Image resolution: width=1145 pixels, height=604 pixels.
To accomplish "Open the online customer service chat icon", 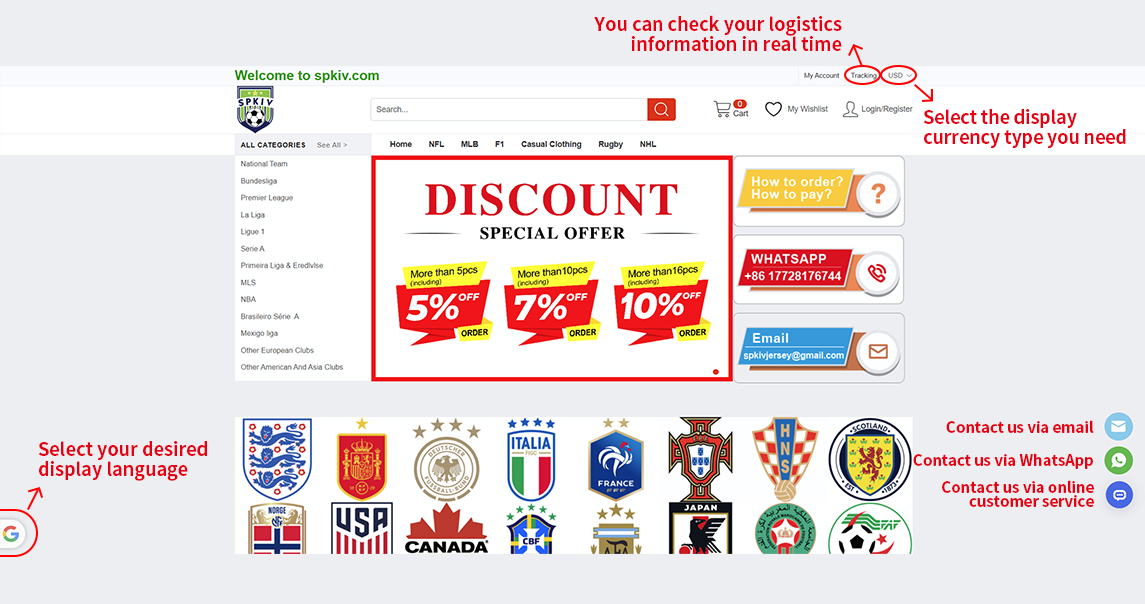I will coord(1118,494).
